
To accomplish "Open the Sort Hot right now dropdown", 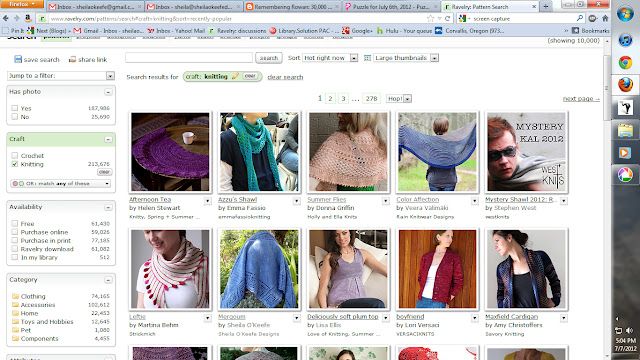I will click(x=330, y=58).
